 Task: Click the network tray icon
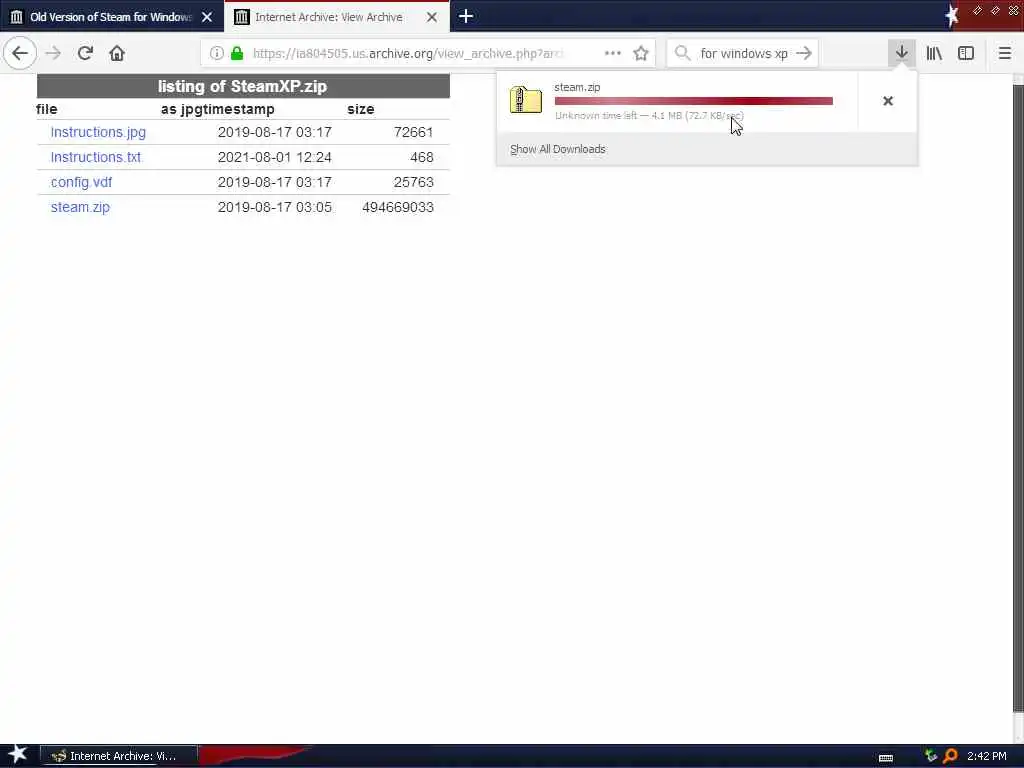click(931, 756)
